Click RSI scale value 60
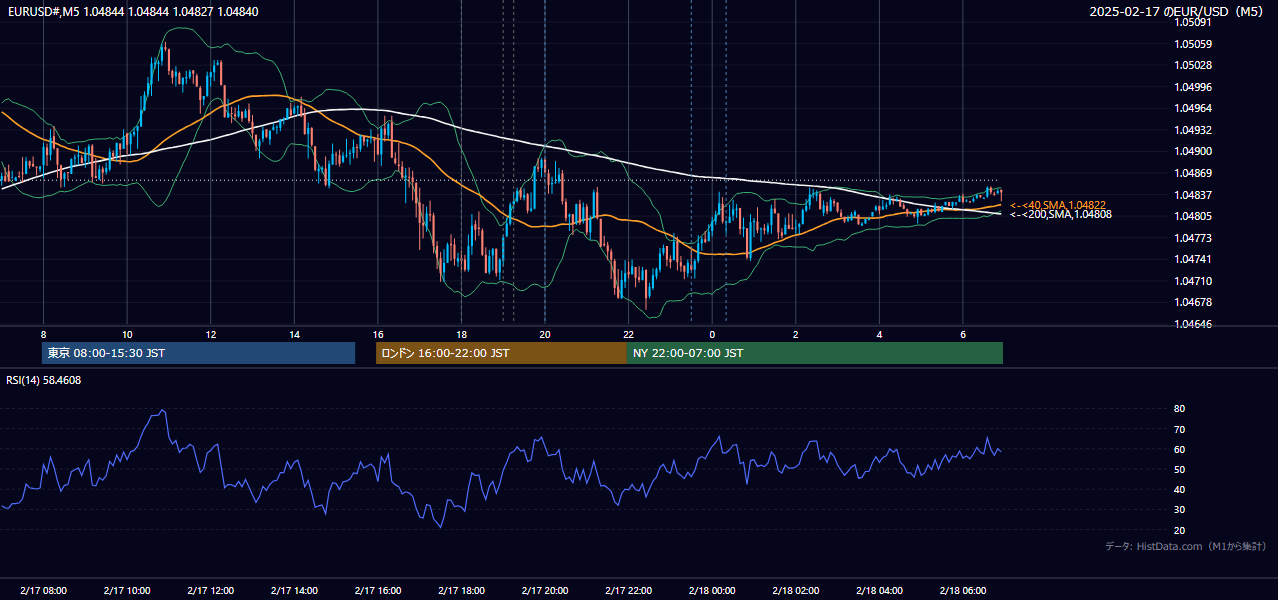 pyautogui.click(x=1180, y=449)
